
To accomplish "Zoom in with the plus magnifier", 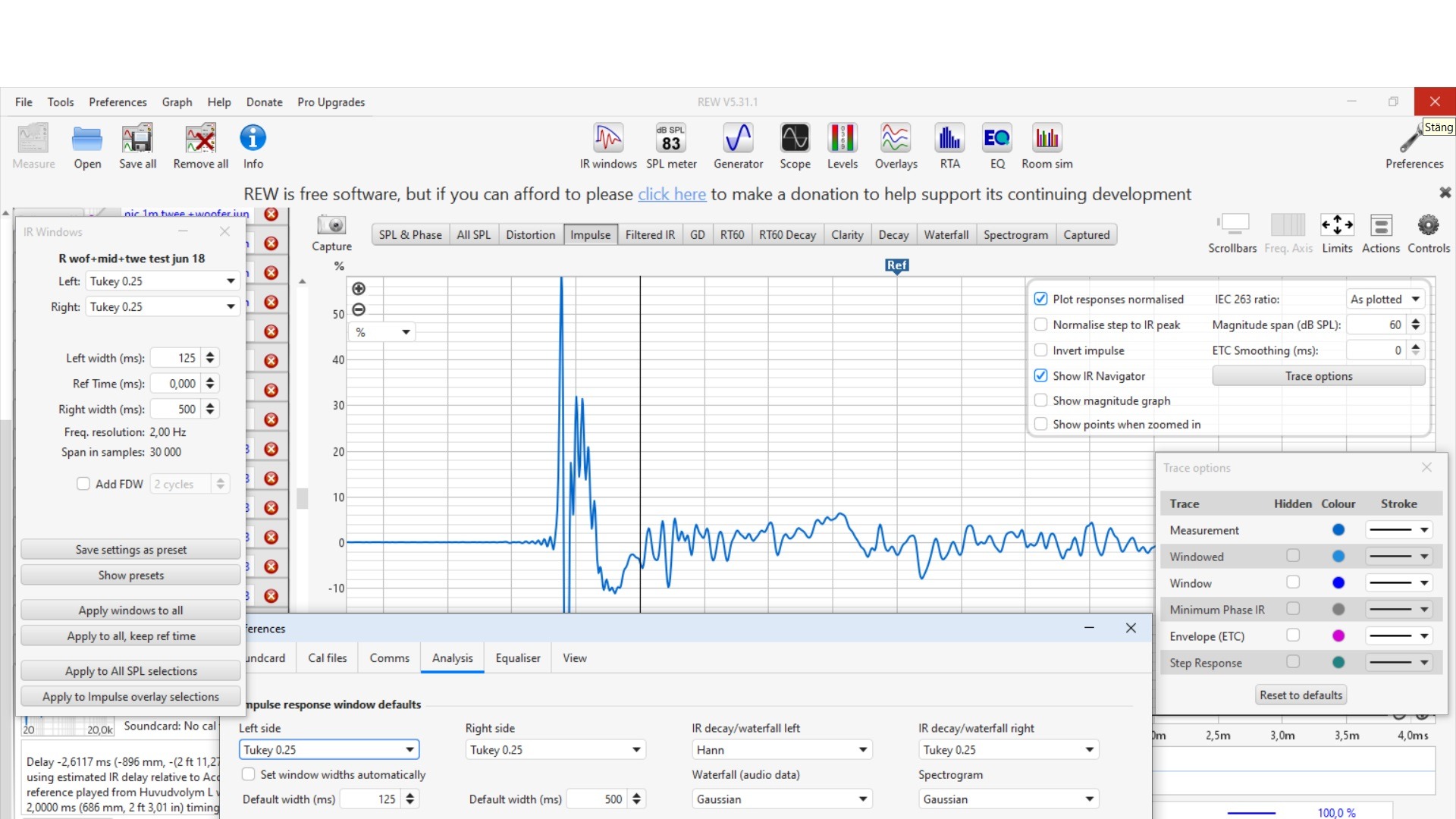I will click(x=359, y=288).
